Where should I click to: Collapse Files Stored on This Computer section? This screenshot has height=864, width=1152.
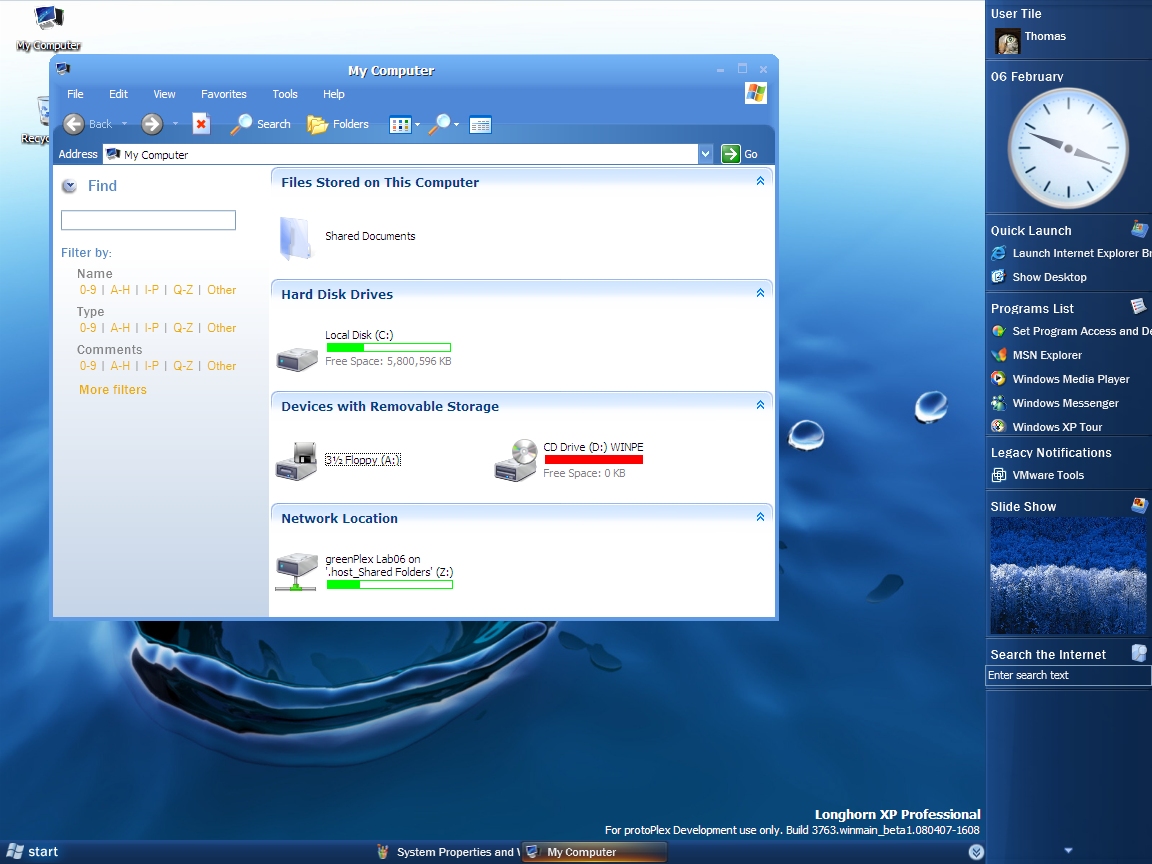point(760,181)
